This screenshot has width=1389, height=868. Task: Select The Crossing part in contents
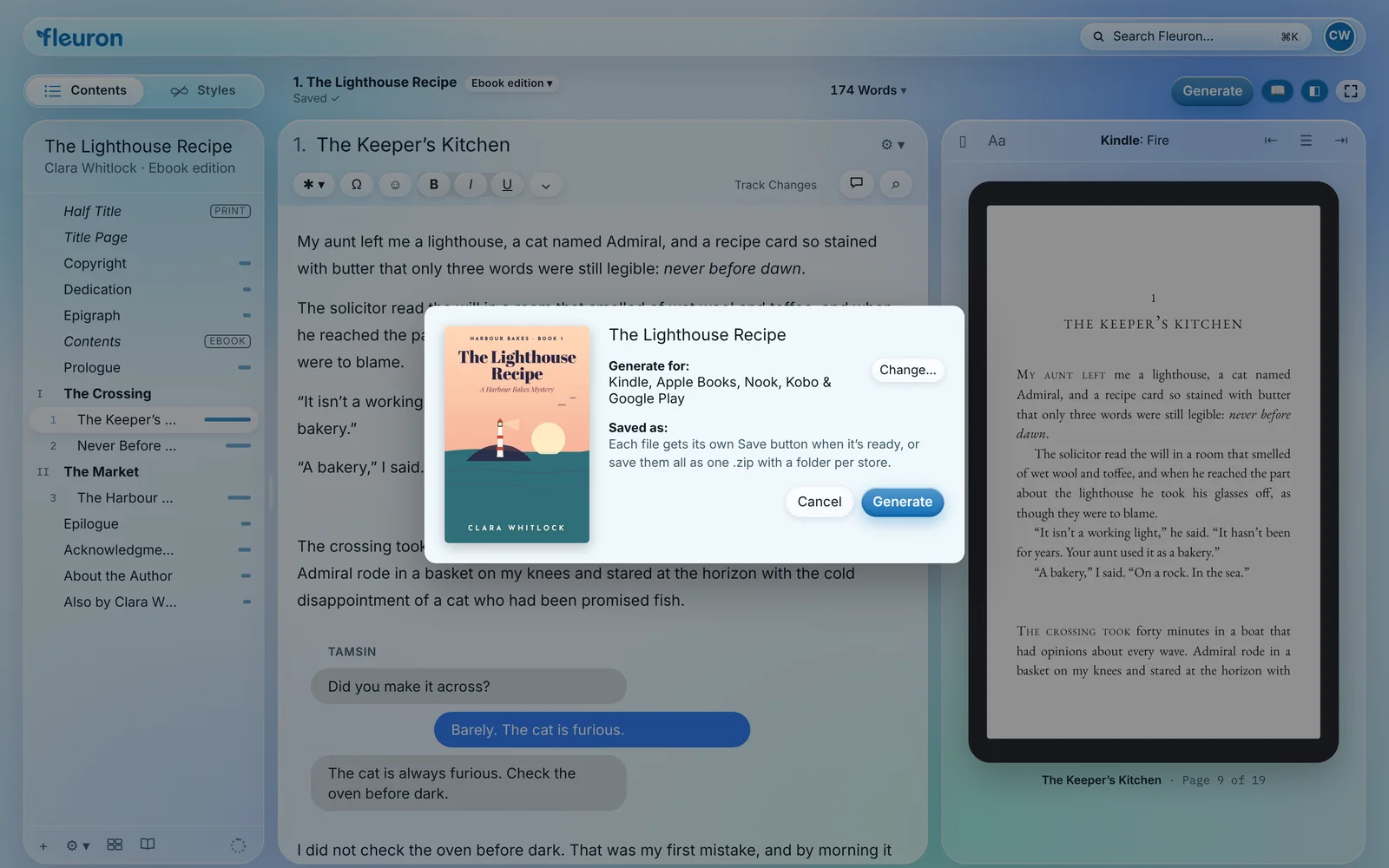click(x=143, y=393)
